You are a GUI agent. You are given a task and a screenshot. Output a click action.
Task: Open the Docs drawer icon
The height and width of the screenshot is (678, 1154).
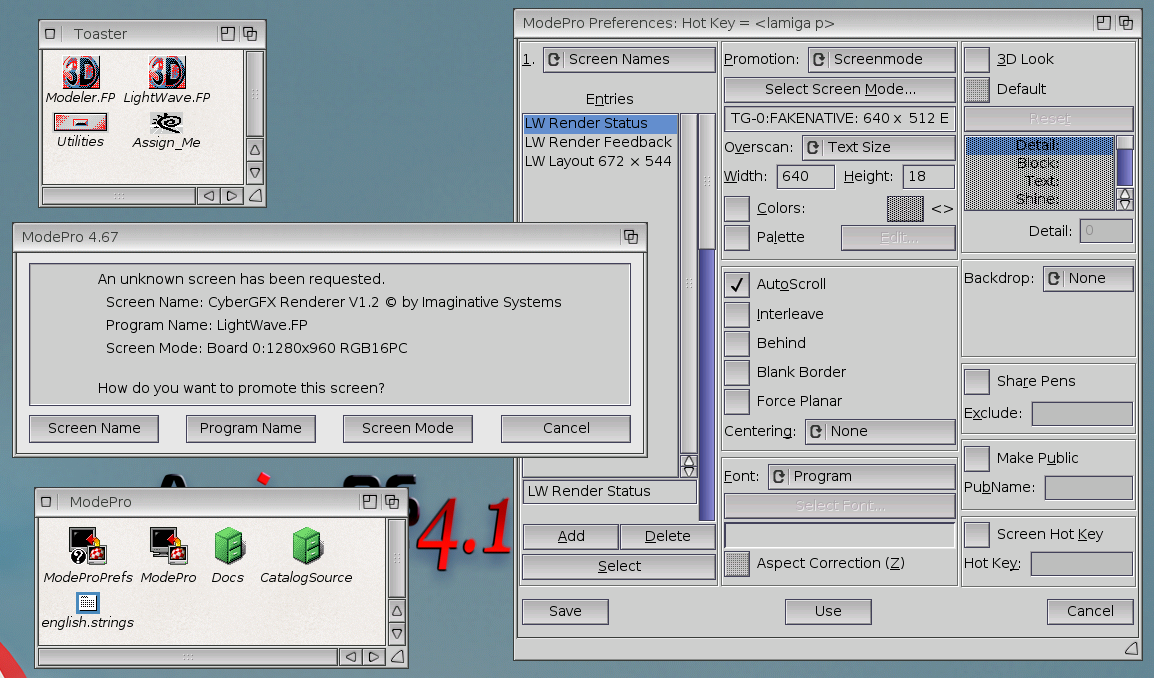tap(228, 547)
